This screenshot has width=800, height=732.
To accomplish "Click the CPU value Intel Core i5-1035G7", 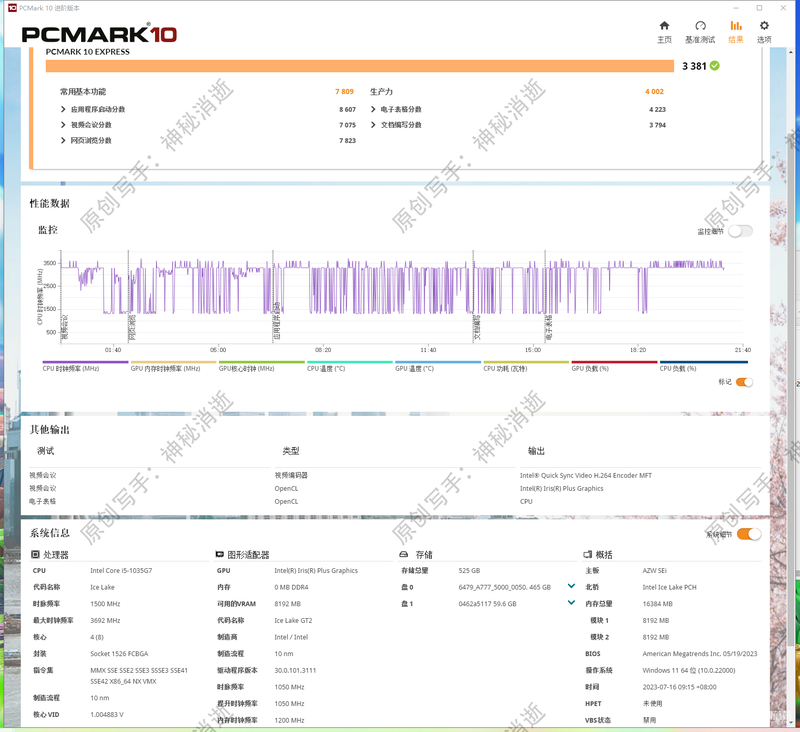I will pyautogui.click(x=121, y=571).
